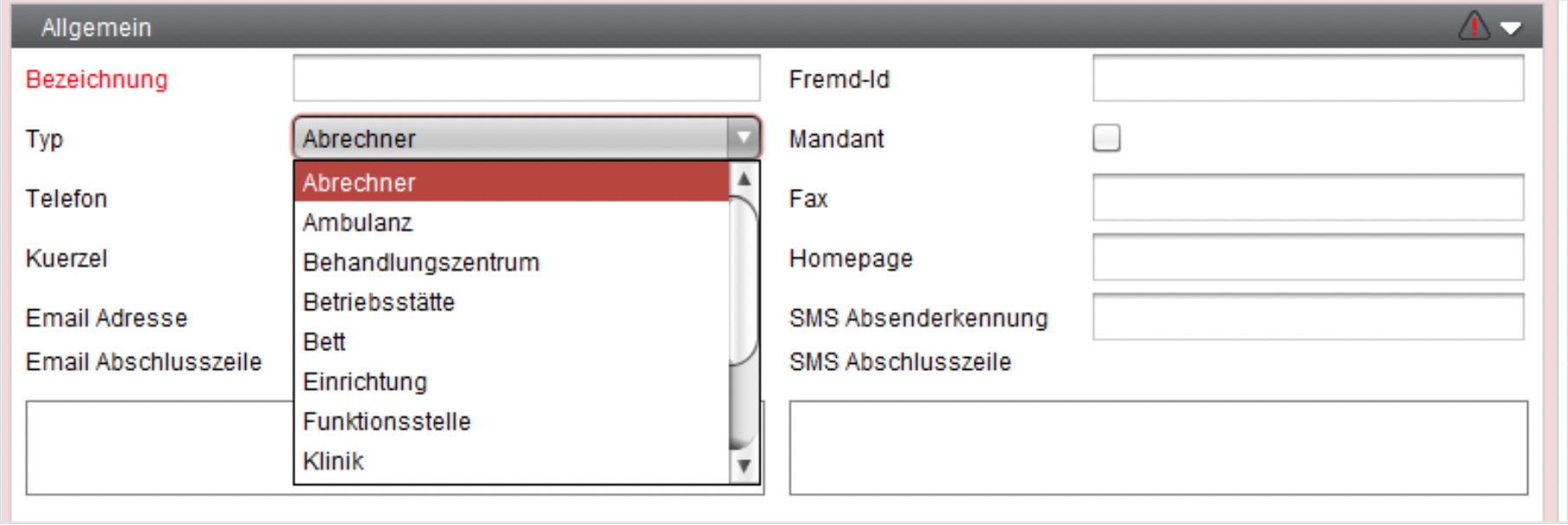This screenshot has width=1568, height=525.
Task: Click into the Fremd-Id input field
Action: coord(1308,78)
